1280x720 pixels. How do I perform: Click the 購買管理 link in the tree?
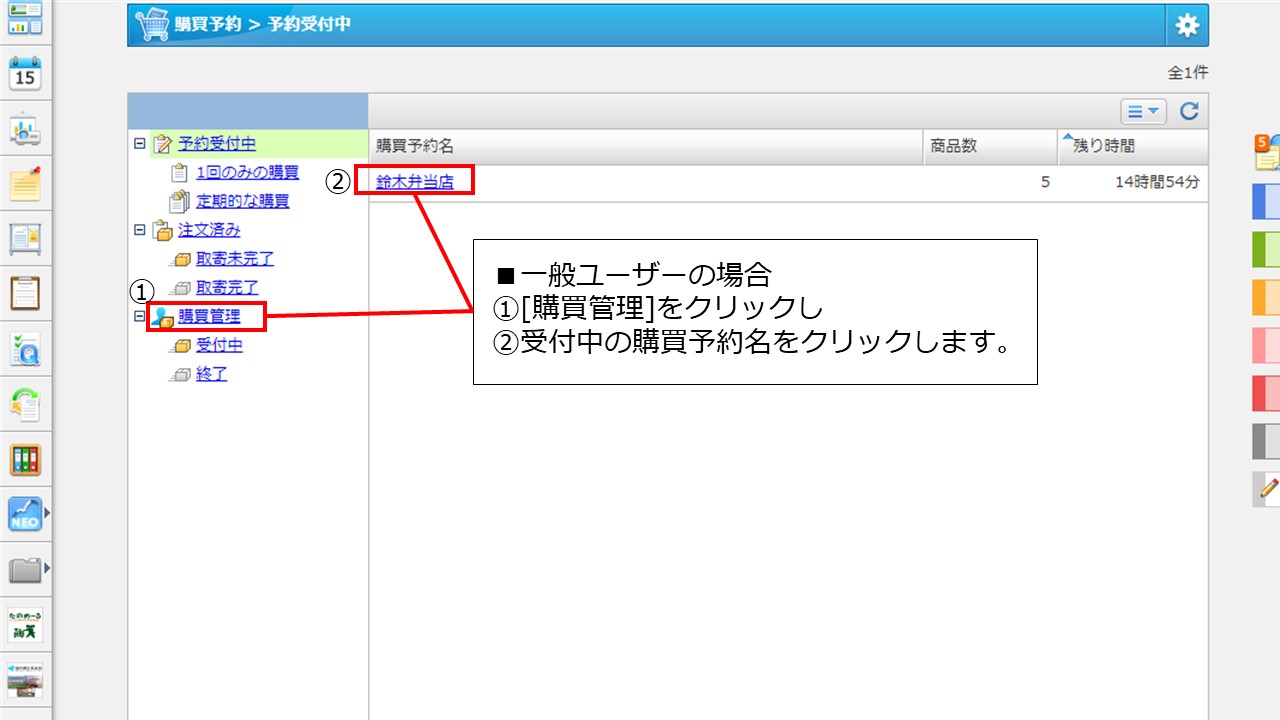[209, 317]
